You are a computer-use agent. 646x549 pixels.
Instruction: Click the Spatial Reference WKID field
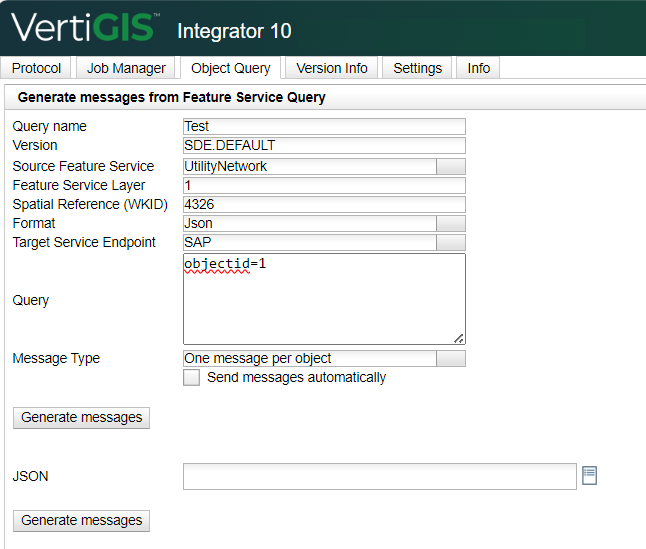(324, 204)
